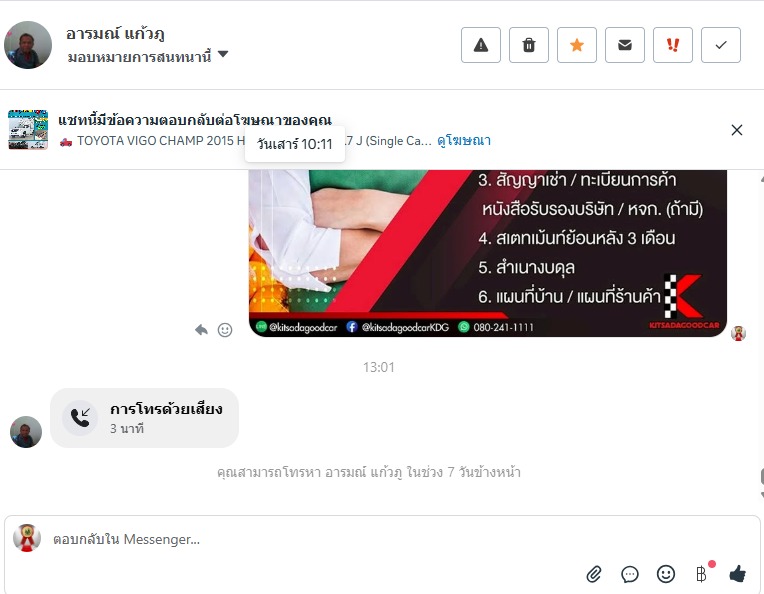The height and width of the screenshot is (594, 764).
Task: Toggle the orange star follow-up marker
Action: coord(576,45)
